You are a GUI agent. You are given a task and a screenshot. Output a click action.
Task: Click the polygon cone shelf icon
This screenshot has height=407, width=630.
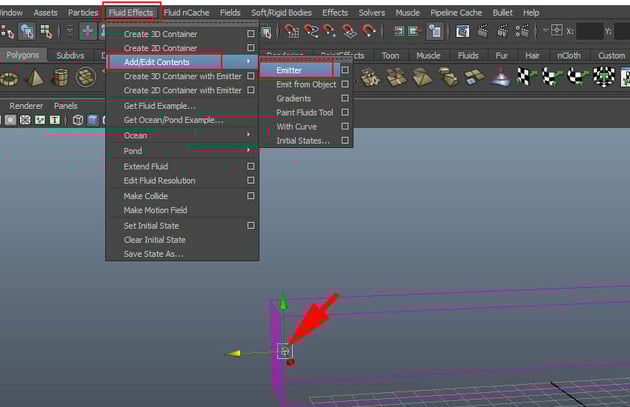[35, 77]
